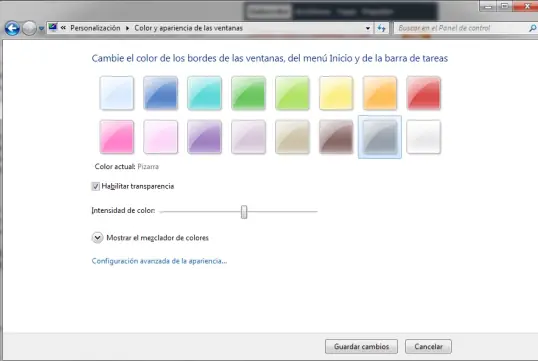Uncheck Habilitar transparencia checkbox
Screen dimensions: 538x361
(x=96, y=186)
